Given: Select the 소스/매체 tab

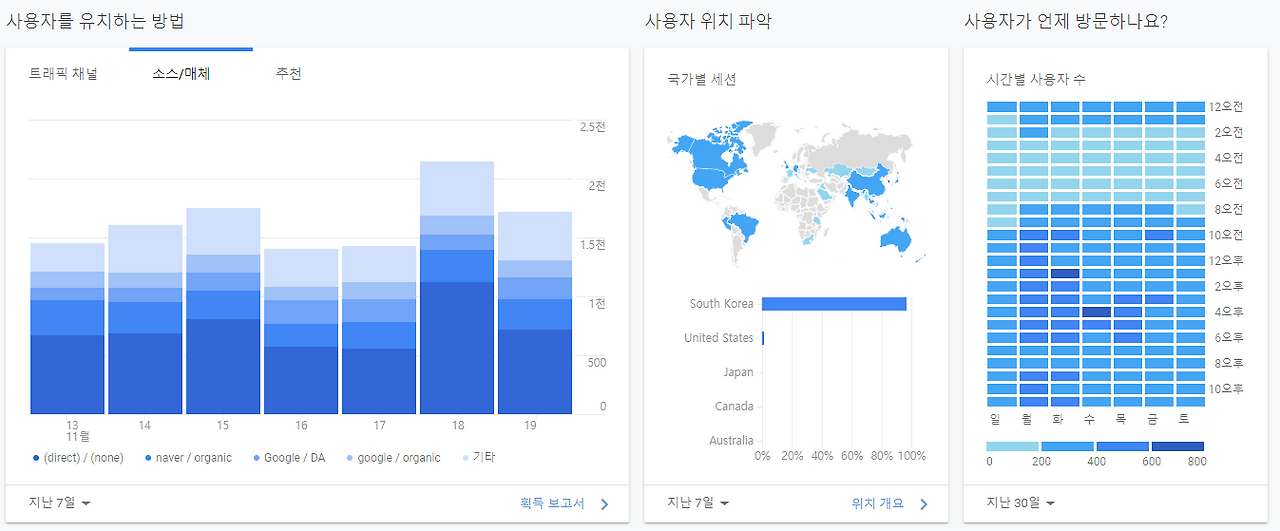Looking at the screenshot, I should pyautogui.click(x=181, y=74).
